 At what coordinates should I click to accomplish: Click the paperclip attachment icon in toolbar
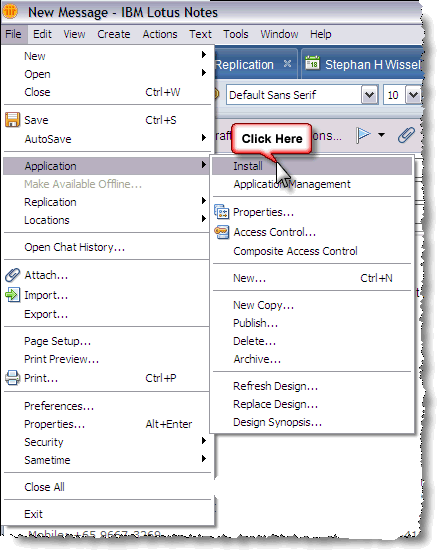pyautogui.click(x=406, y=135)
